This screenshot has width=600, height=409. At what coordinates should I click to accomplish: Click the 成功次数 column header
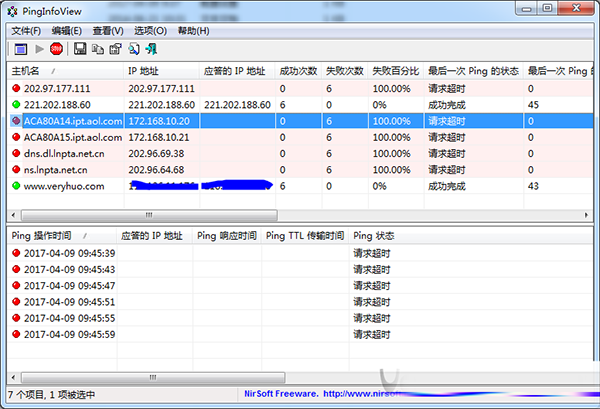click(x=298, y=72)
